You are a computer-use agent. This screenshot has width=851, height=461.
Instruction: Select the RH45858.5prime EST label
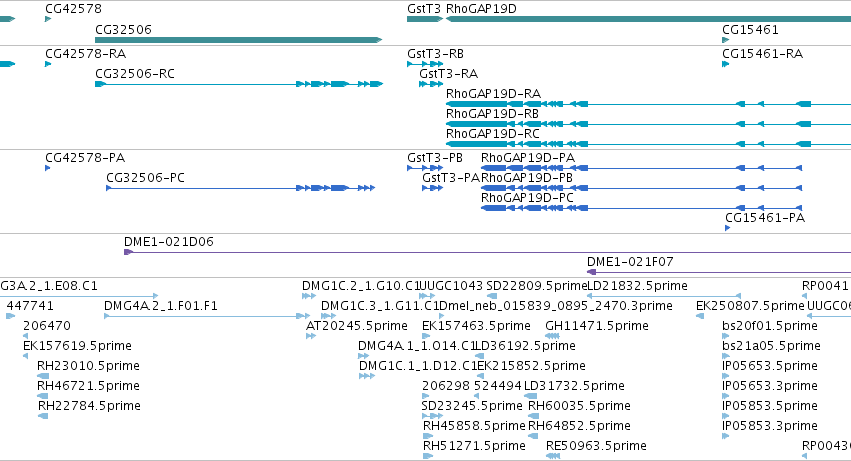(474, 427)
